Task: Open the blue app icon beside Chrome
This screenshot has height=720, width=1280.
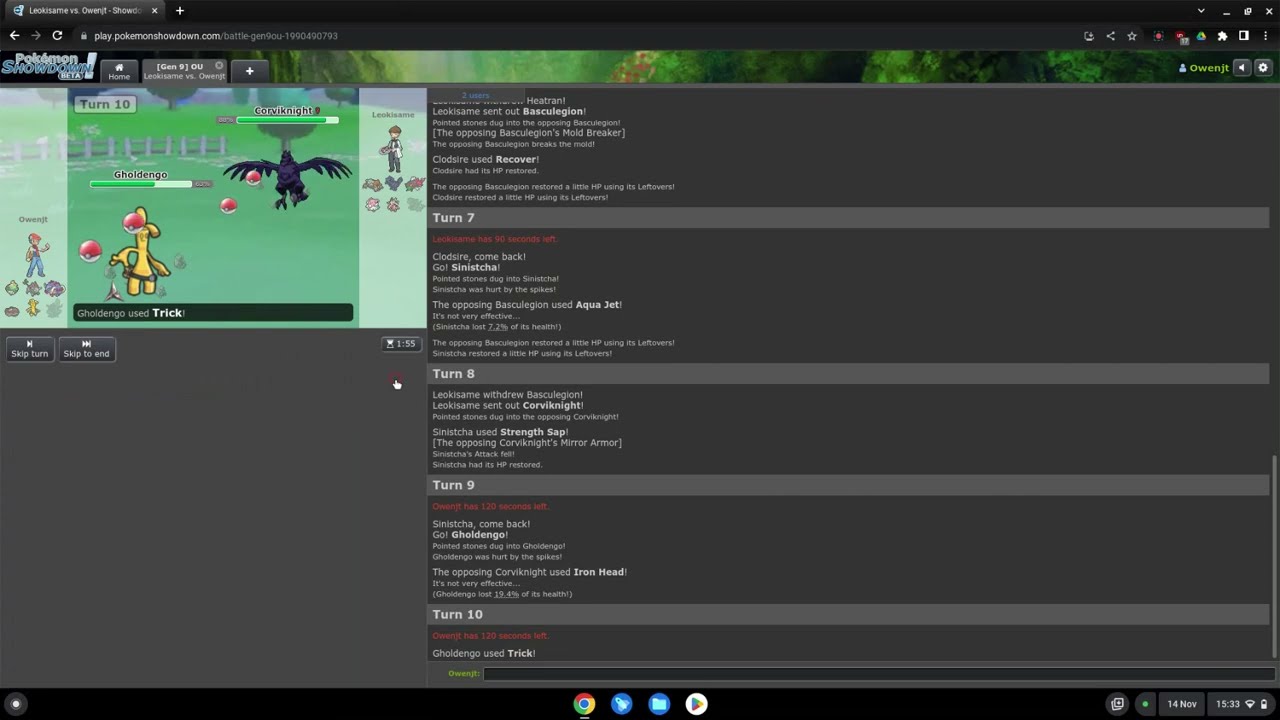Action: tap(622, 704)
